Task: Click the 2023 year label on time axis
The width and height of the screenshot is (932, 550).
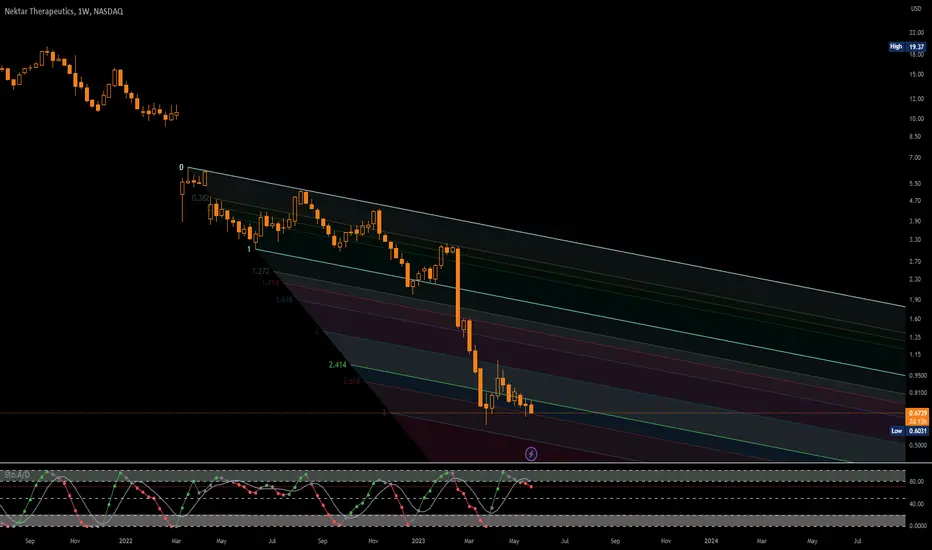Action: pyautogui.click(x=418, y=541)
